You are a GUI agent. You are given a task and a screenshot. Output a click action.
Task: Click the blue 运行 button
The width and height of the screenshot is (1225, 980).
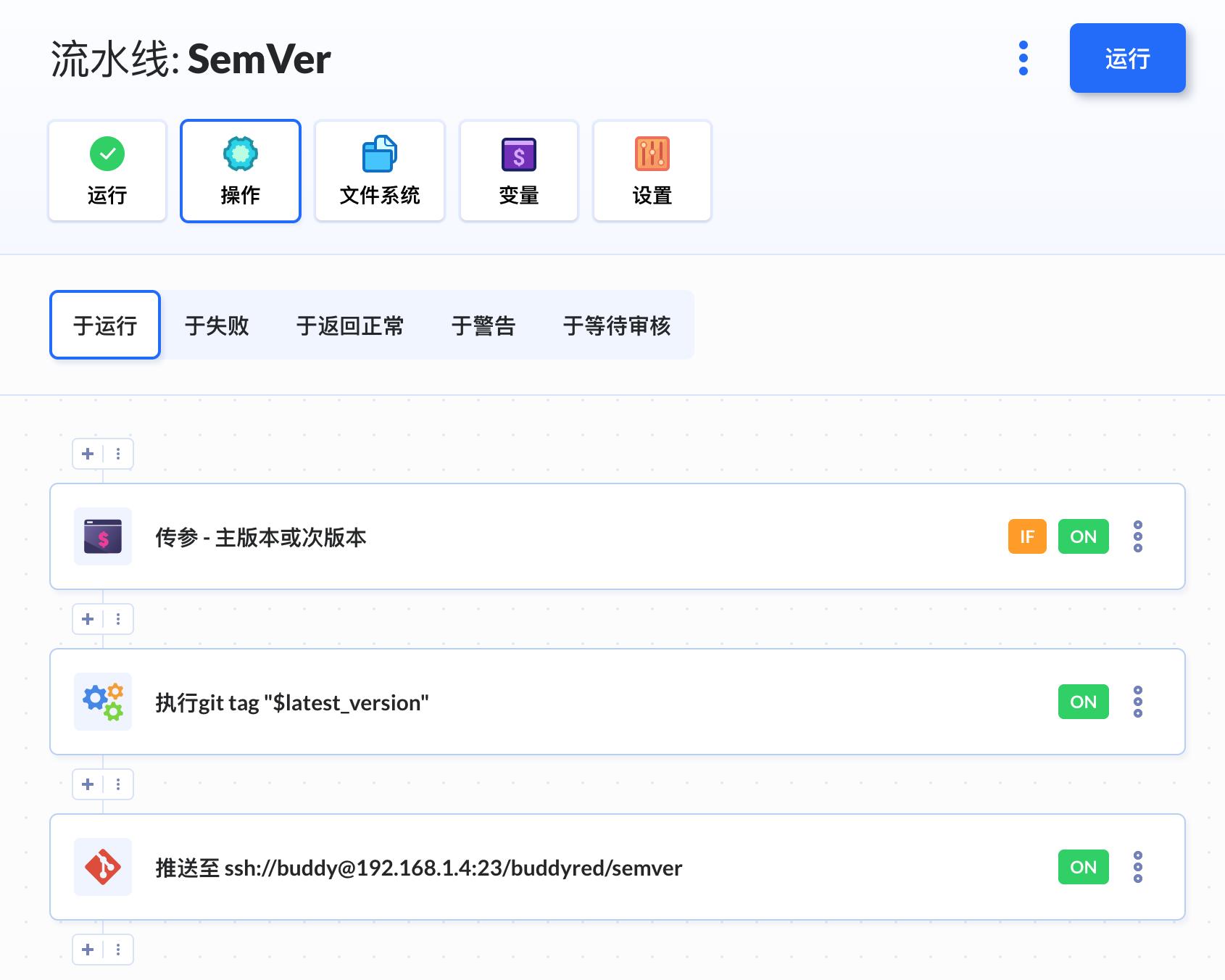pos(1127,58)
